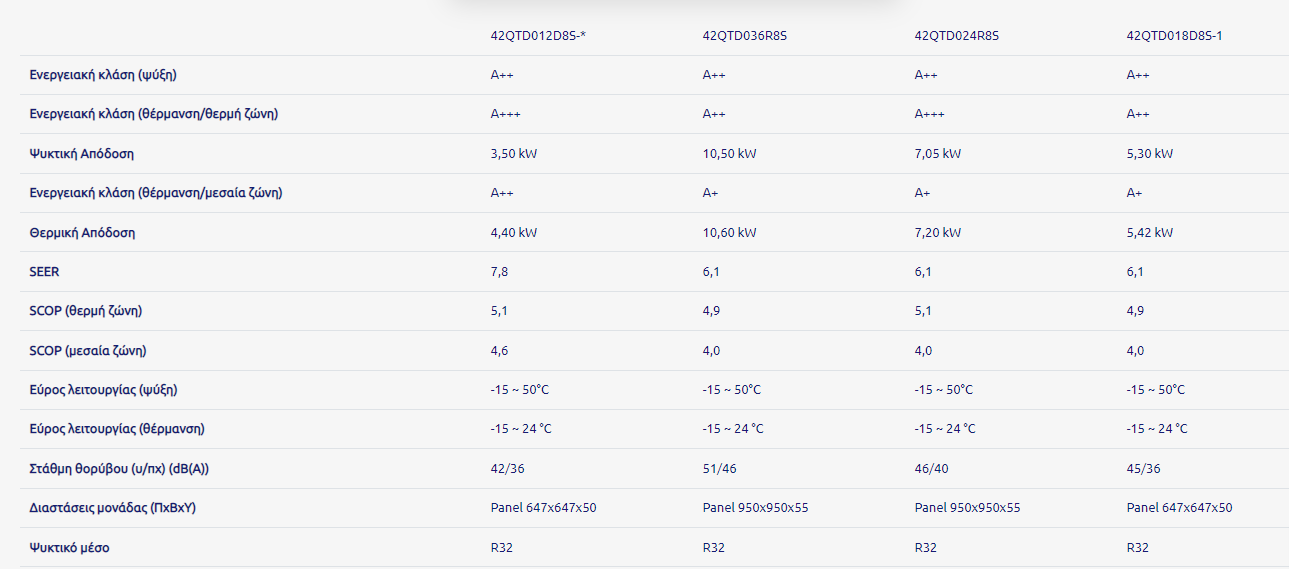This screenshot has width=1289, height=569.
Task: Select the 46/40 noise level value
Action: 931,469
